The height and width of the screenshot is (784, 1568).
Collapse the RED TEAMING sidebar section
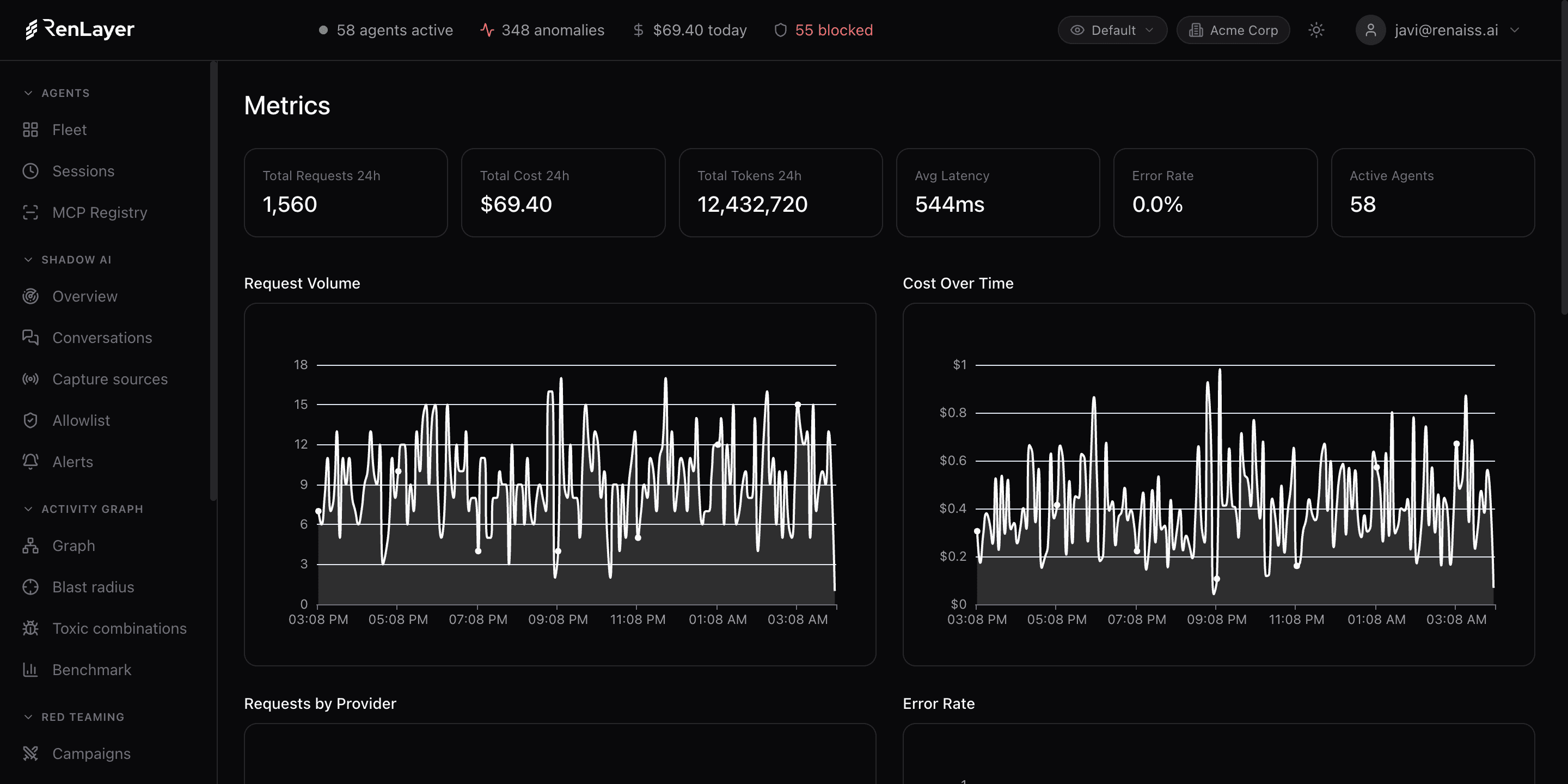[x=73, y=717]
